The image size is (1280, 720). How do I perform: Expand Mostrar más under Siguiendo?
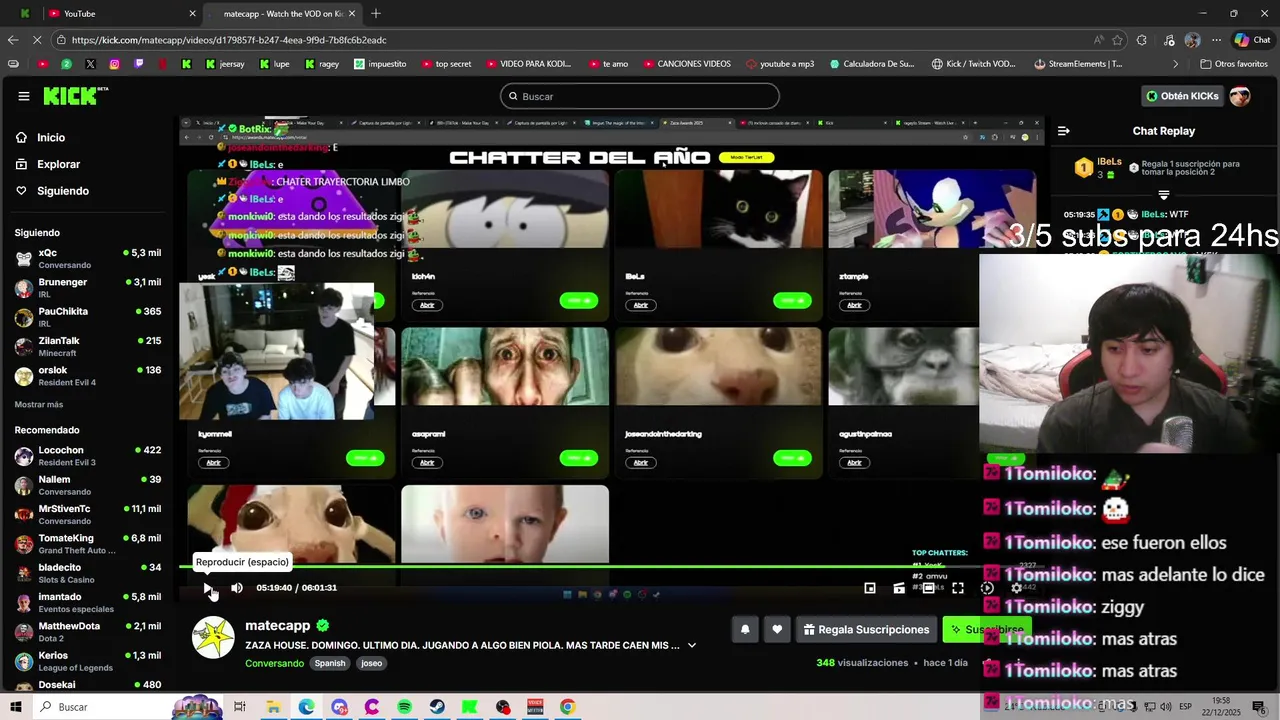pyautogui.click(x=39, y=404)
